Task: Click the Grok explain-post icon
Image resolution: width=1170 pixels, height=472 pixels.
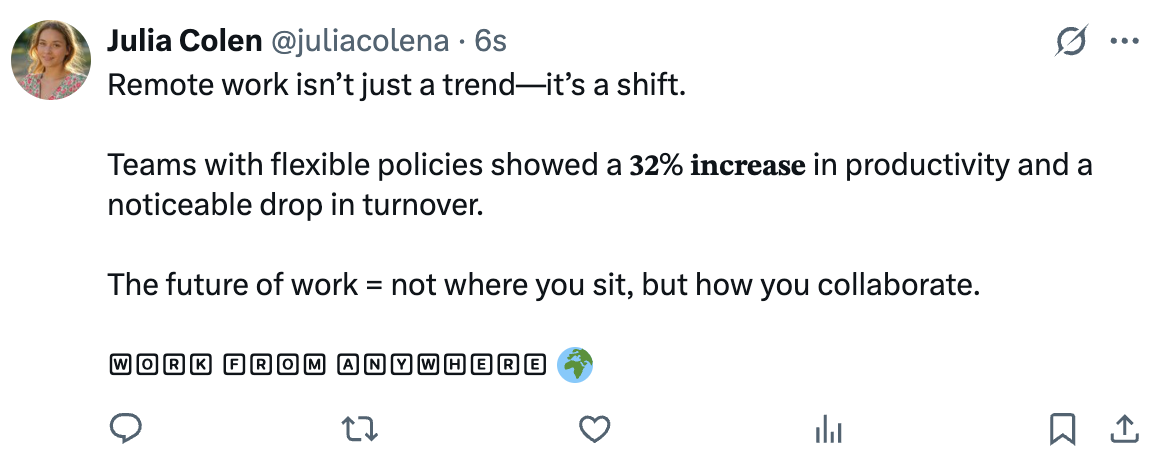Action: [1073, 42]
